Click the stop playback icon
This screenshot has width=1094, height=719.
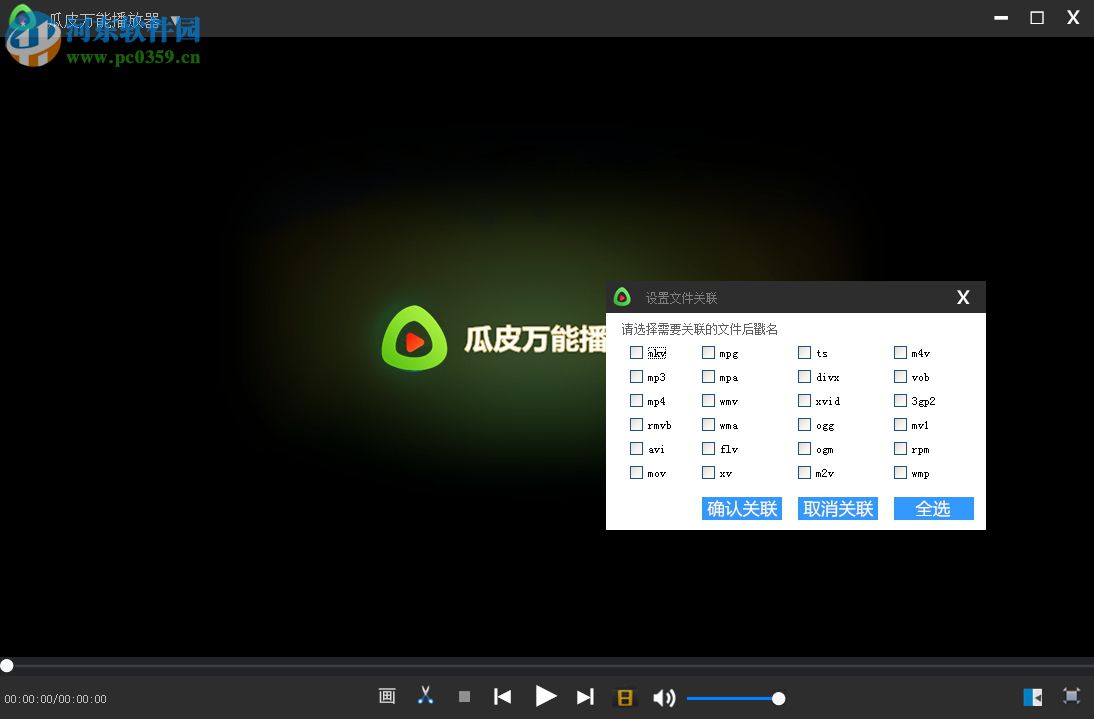click(x=463, y=696)
